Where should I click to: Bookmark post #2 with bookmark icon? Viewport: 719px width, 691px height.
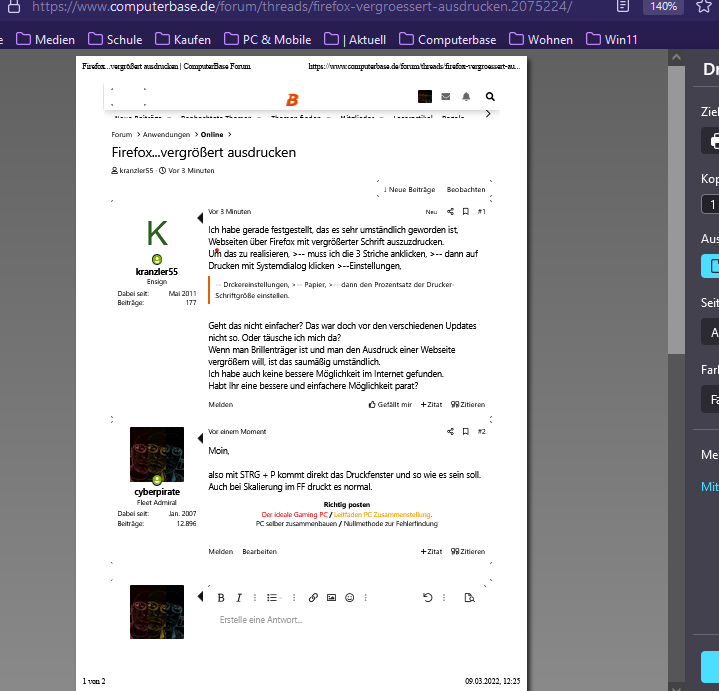point(465,431)
